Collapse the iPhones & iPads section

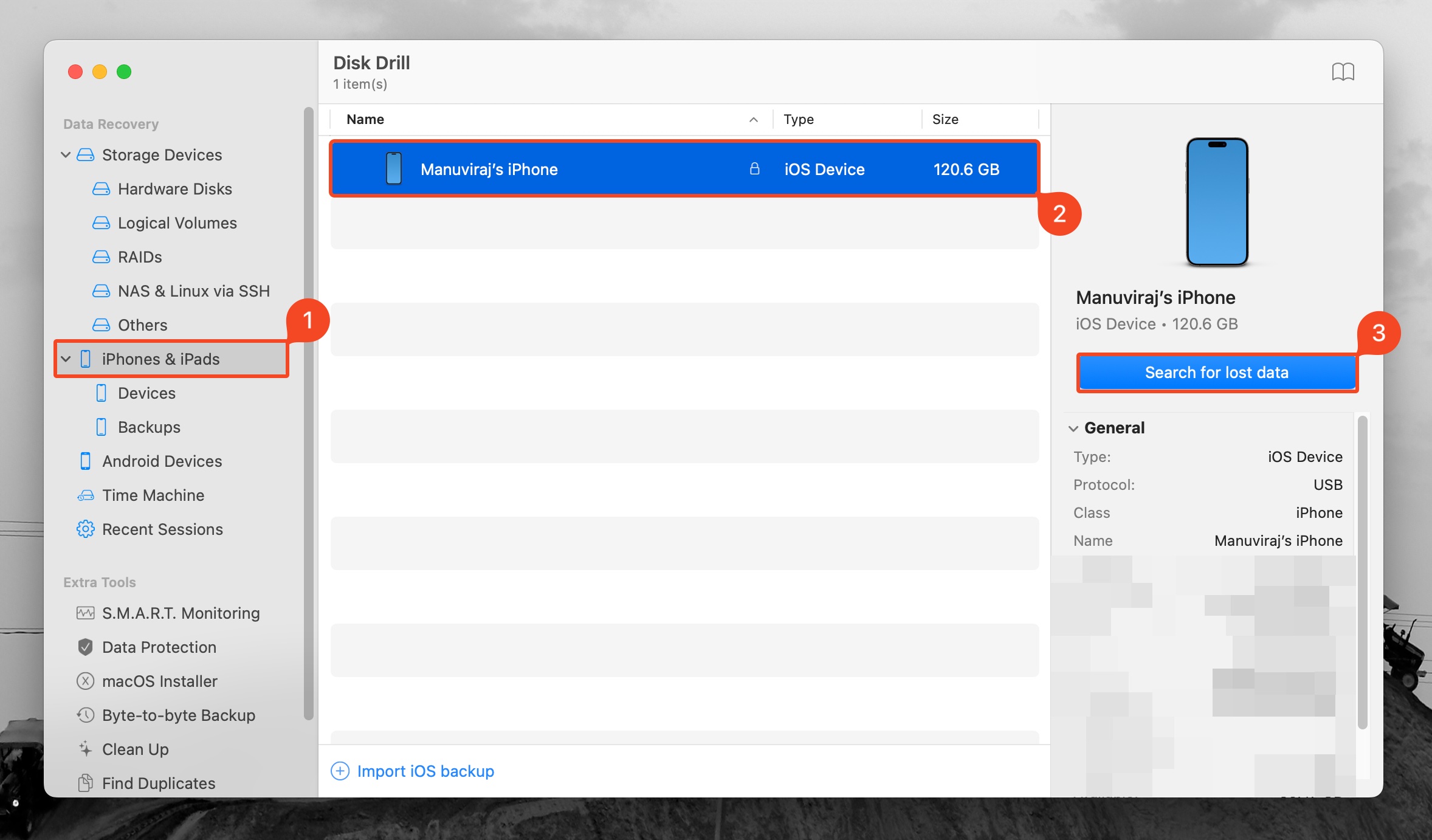tap(66, 359)
